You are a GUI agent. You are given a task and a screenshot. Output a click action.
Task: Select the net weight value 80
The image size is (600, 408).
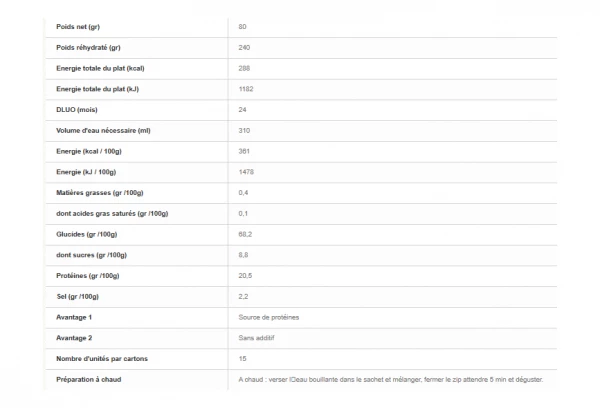243,26
